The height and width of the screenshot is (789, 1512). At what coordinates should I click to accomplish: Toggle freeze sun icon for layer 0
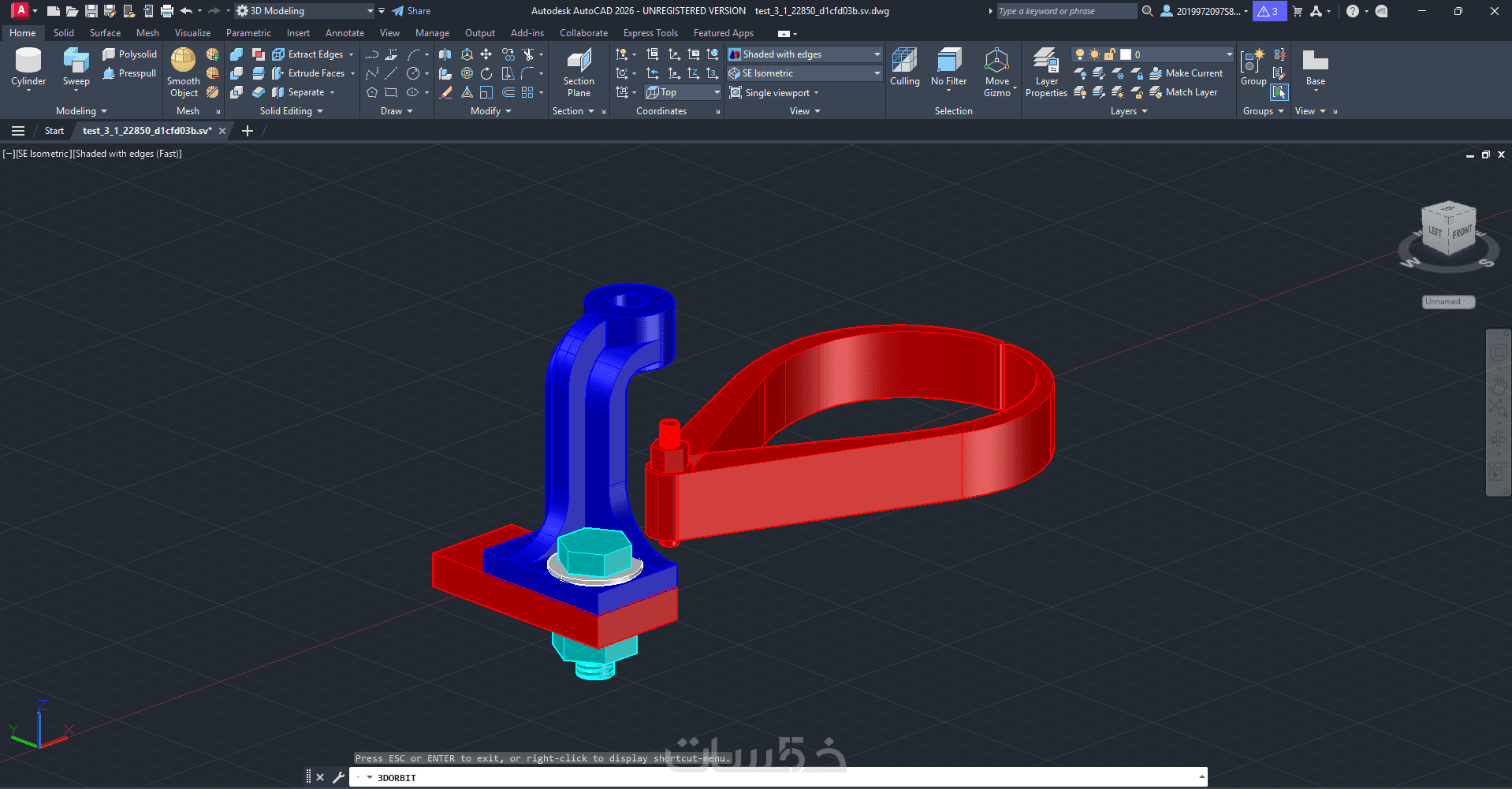click(1094, 54)
